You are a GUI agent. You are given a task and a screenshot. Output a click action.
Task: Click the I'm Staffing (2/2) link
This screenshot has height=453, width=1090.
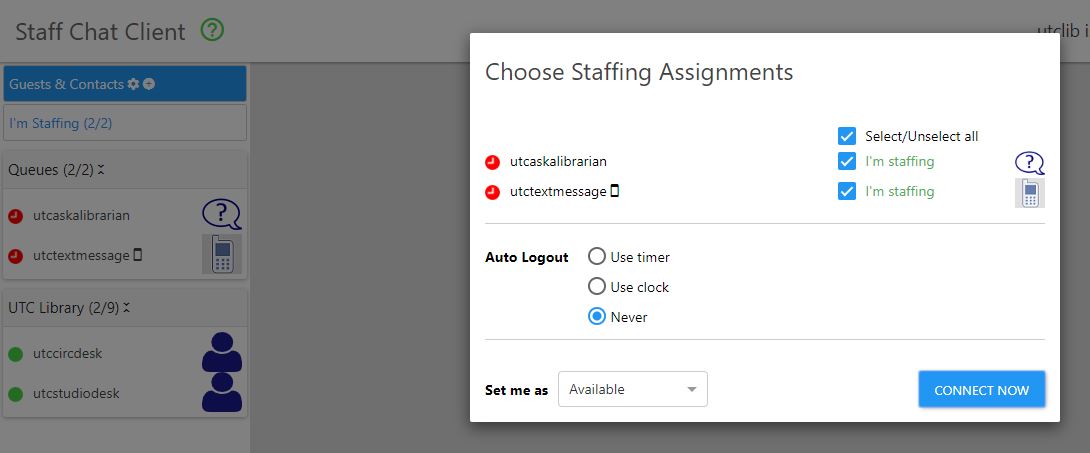(61, 123)
